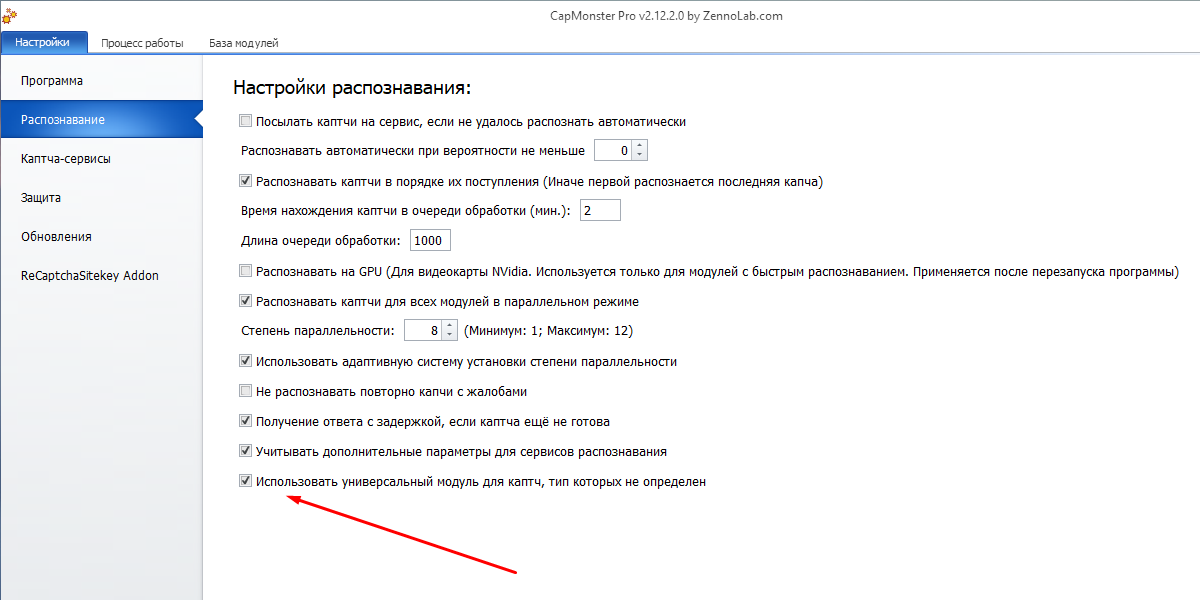The height and width of the screenshot is (600, 1200).
Task: Uncheck parallel mode for all modules
Action: pos(245,300)
